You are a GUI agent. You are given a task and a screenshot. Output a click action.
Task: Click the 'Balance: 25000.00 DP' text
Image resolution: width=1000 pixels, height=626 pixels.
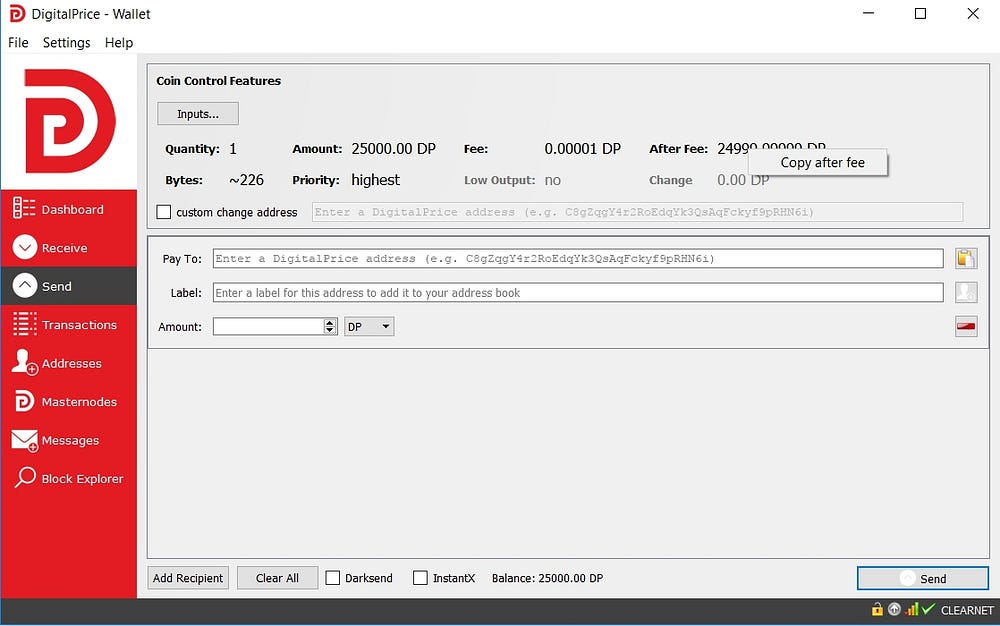tap(547, 578)
